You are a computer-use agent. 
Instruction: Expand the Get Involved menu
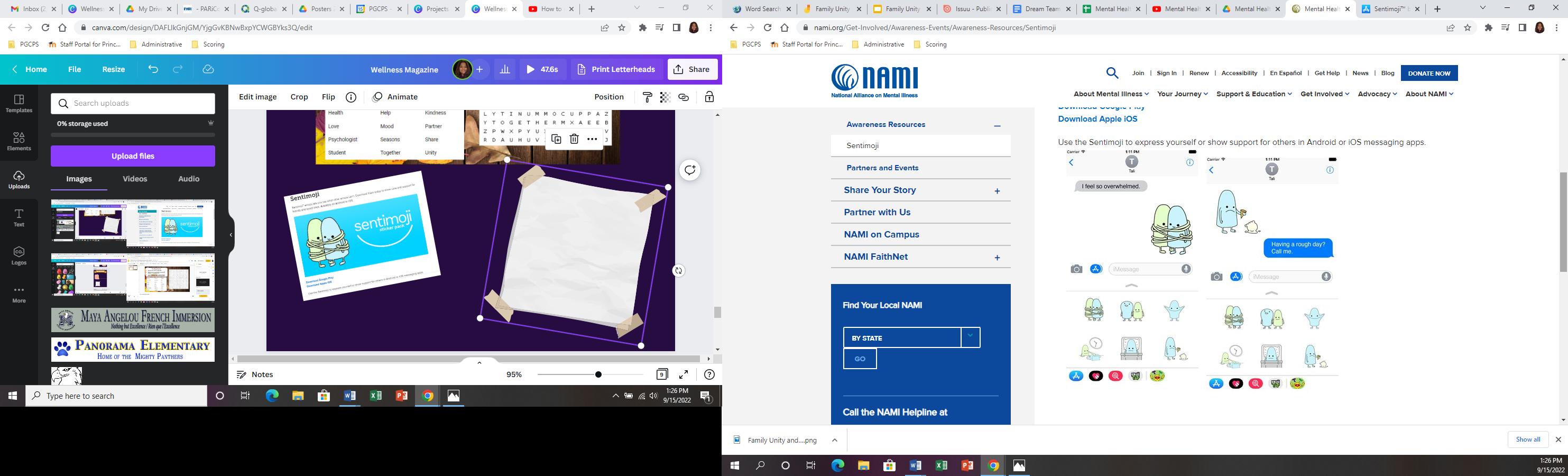pos(1325,94)
